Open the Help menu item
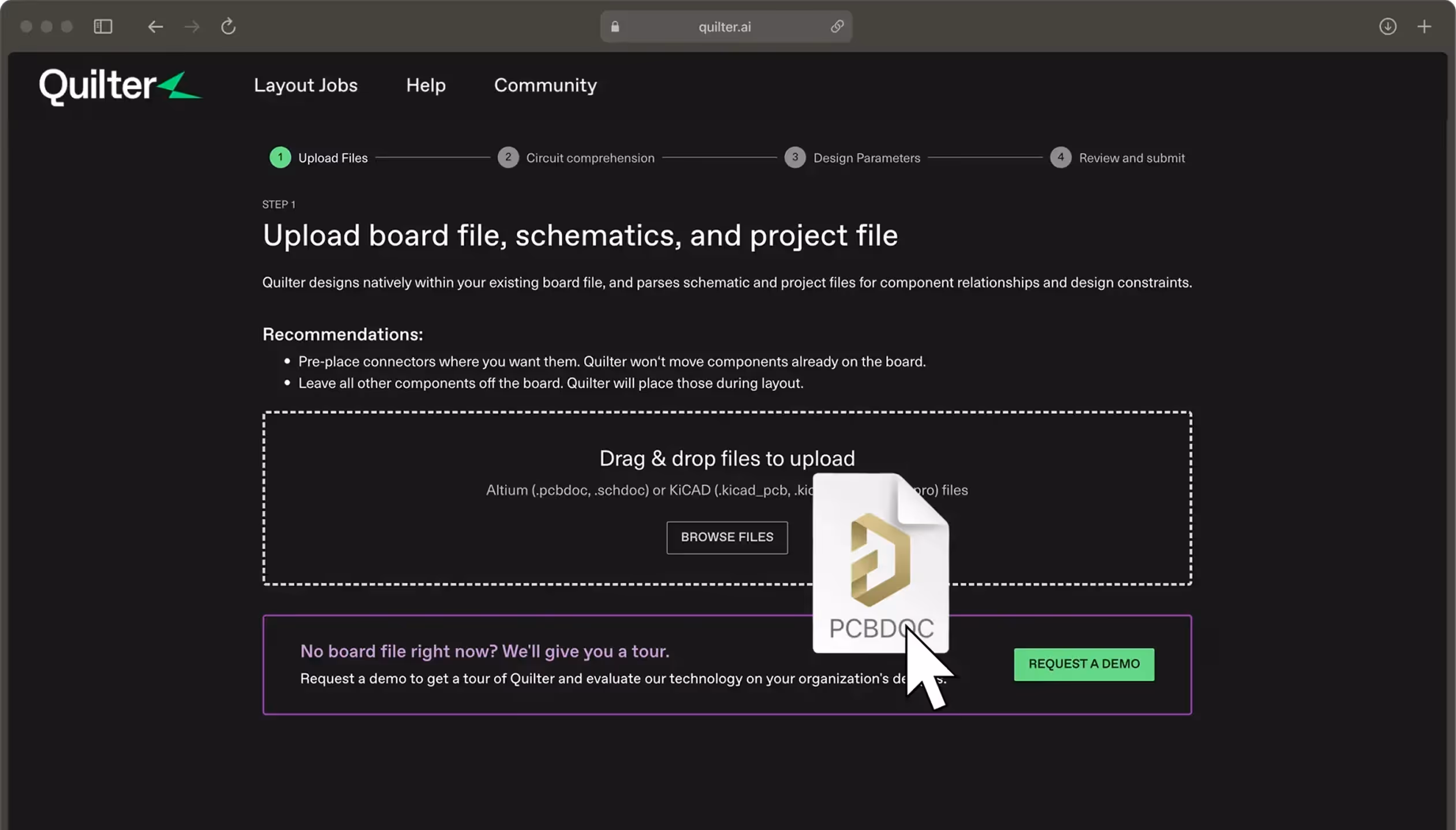This screenshot has height=830, width=1456. point(425,85)
